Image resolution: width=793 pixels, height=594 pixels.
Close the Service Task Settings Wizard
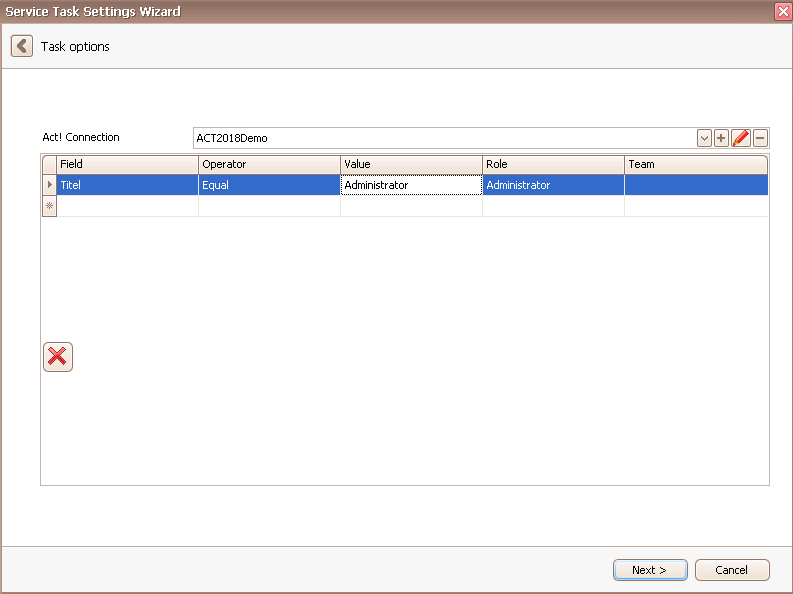783,11
